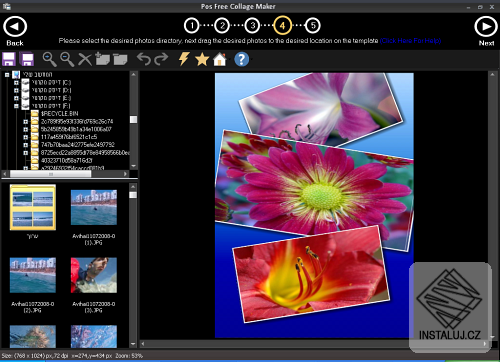Click folder tree scrollbar up arrow
Image resolution: width=500 pixels, height=362 pixels.
[x=133, y=75]
